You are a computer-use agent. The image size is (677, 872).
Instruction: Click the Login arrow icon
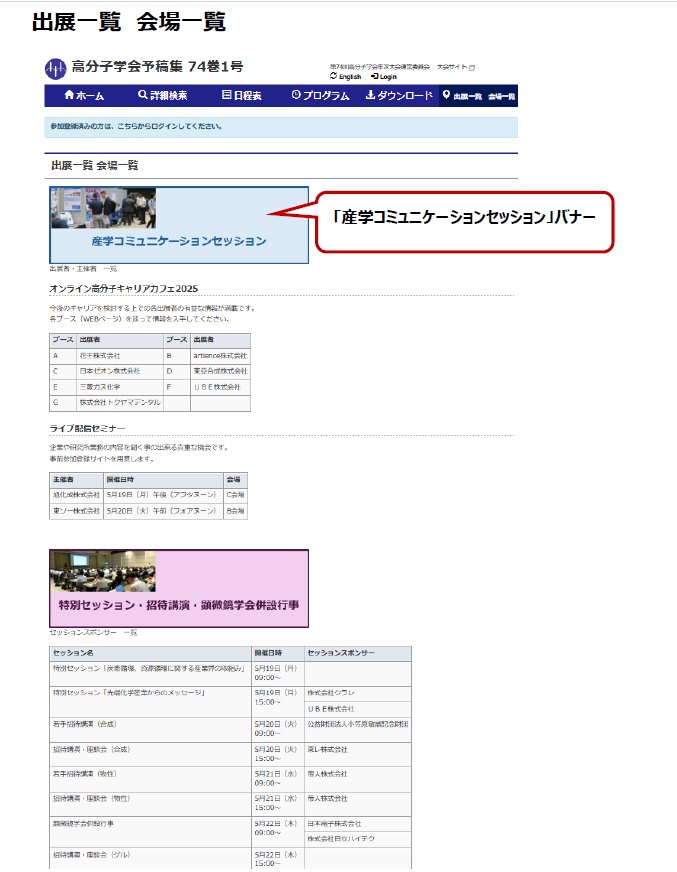click(374, 76)
